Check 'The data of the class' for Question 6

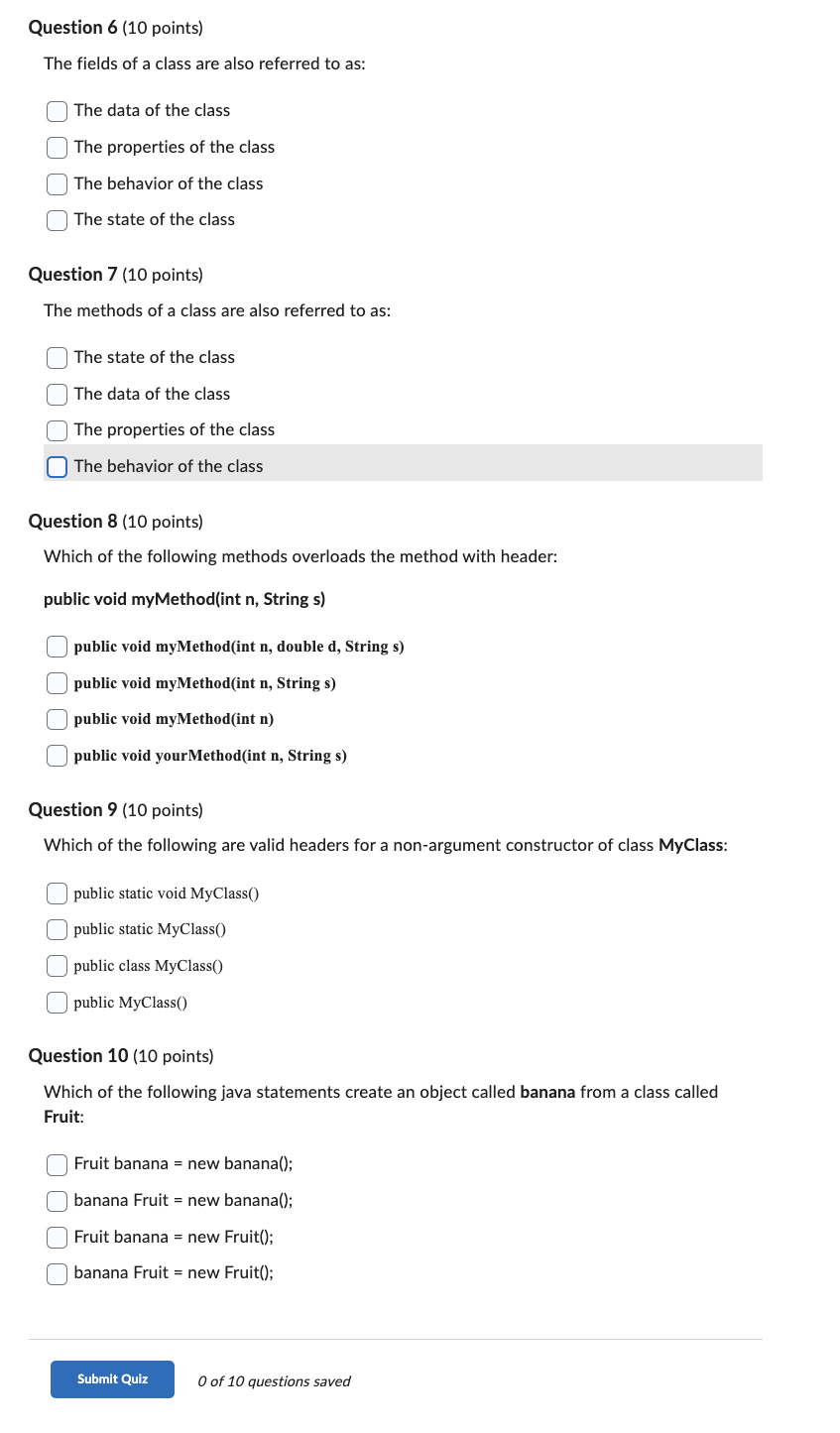(x=57, y=111)
